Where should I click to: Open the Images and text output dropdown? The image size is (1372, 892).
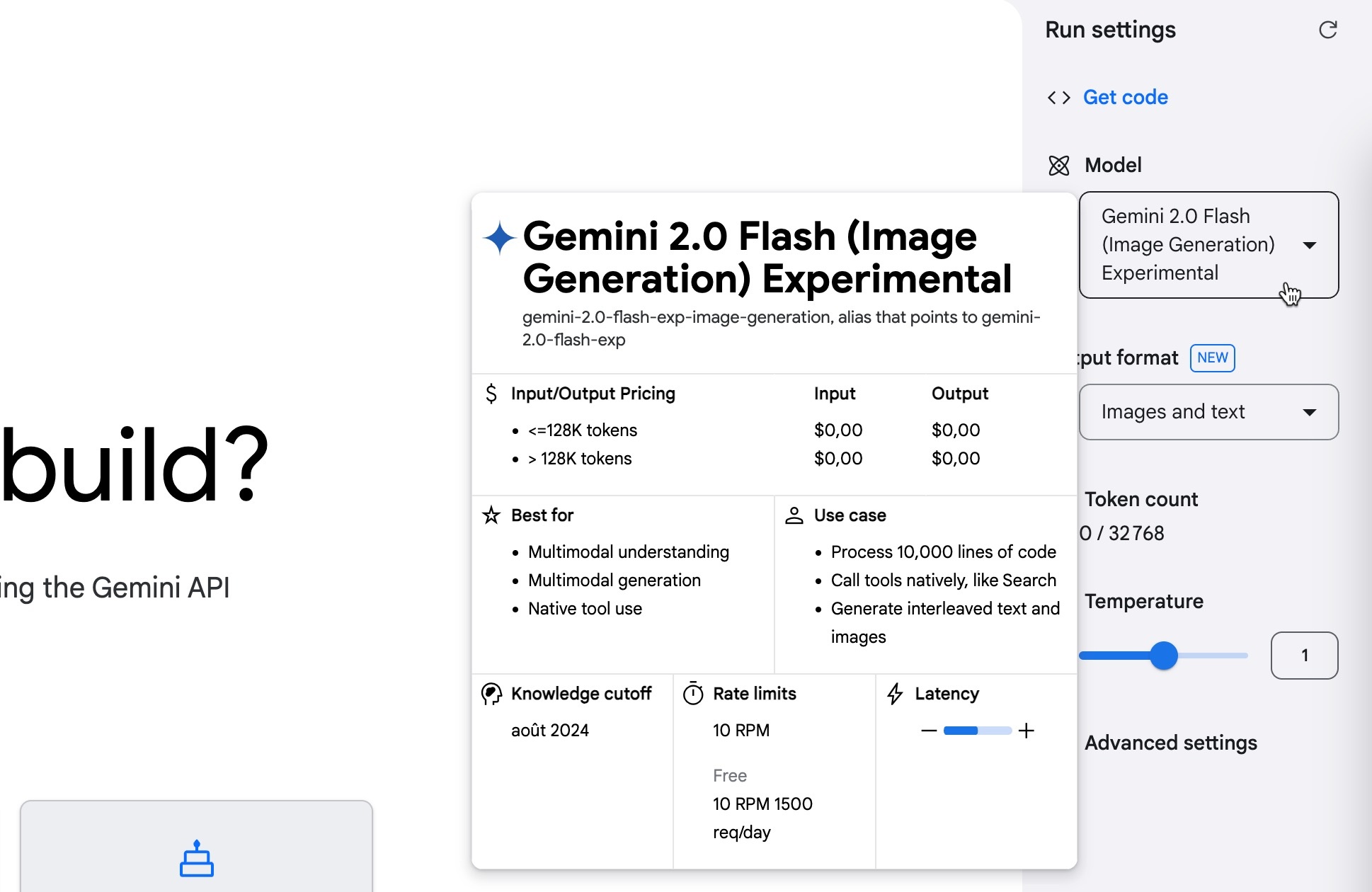[1208, 412]
